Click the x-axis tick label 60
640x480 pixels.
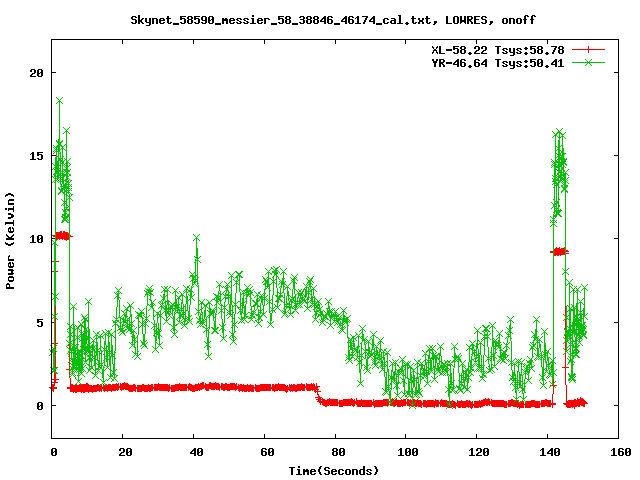tap(267, 452)
